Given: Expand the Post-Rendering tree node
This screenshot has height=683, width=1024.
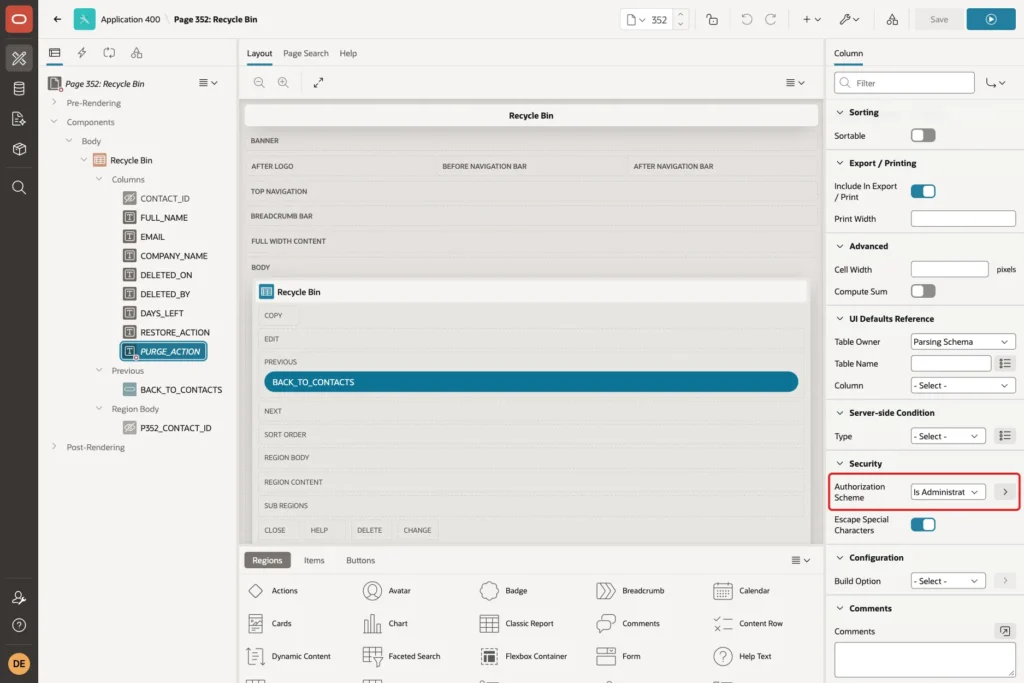Looking at the screenshot, I should click(x=54, y=447).
